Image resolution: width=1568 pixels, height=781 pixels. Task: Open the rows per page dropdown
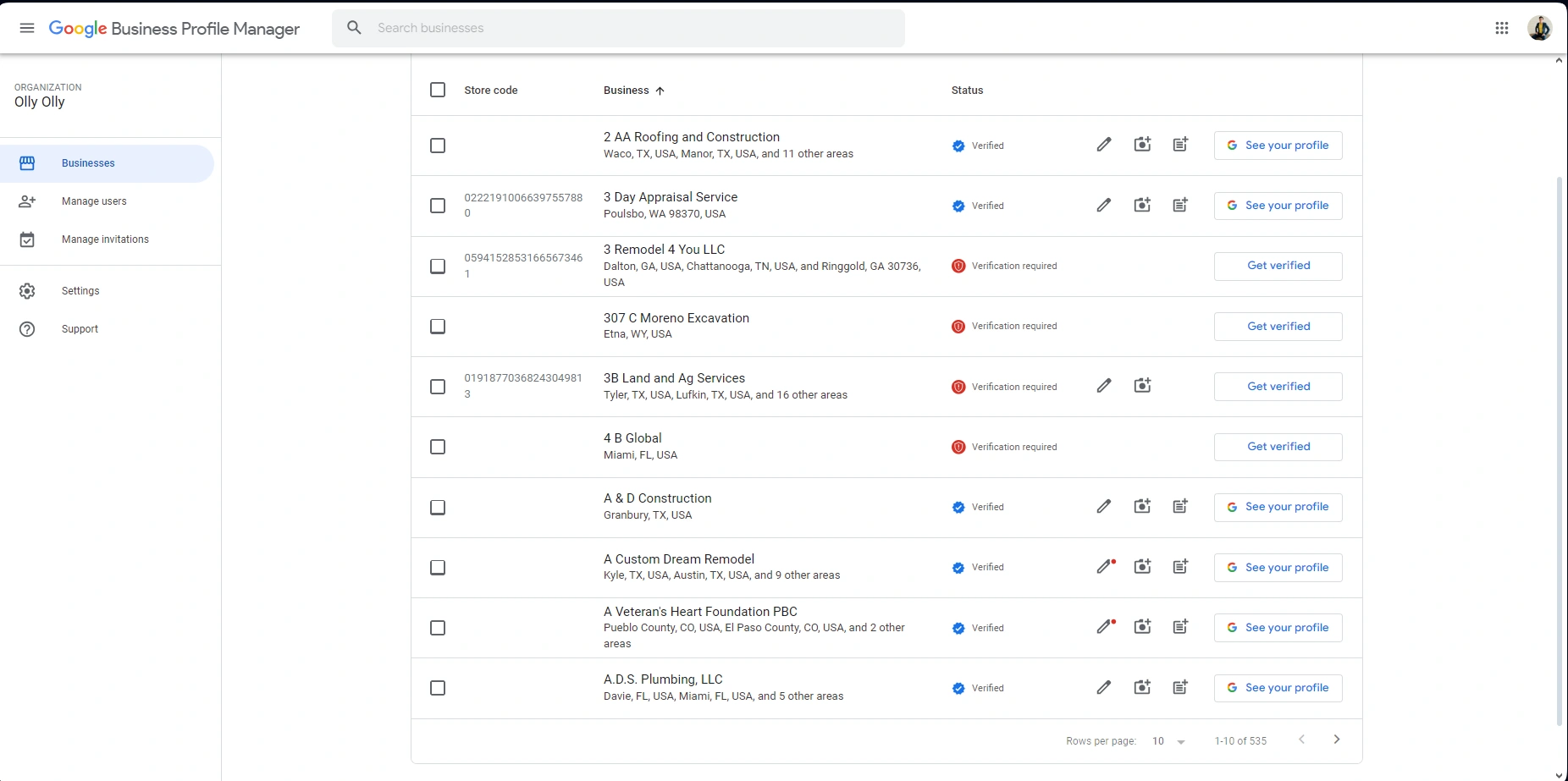(x=1179, y=740)
